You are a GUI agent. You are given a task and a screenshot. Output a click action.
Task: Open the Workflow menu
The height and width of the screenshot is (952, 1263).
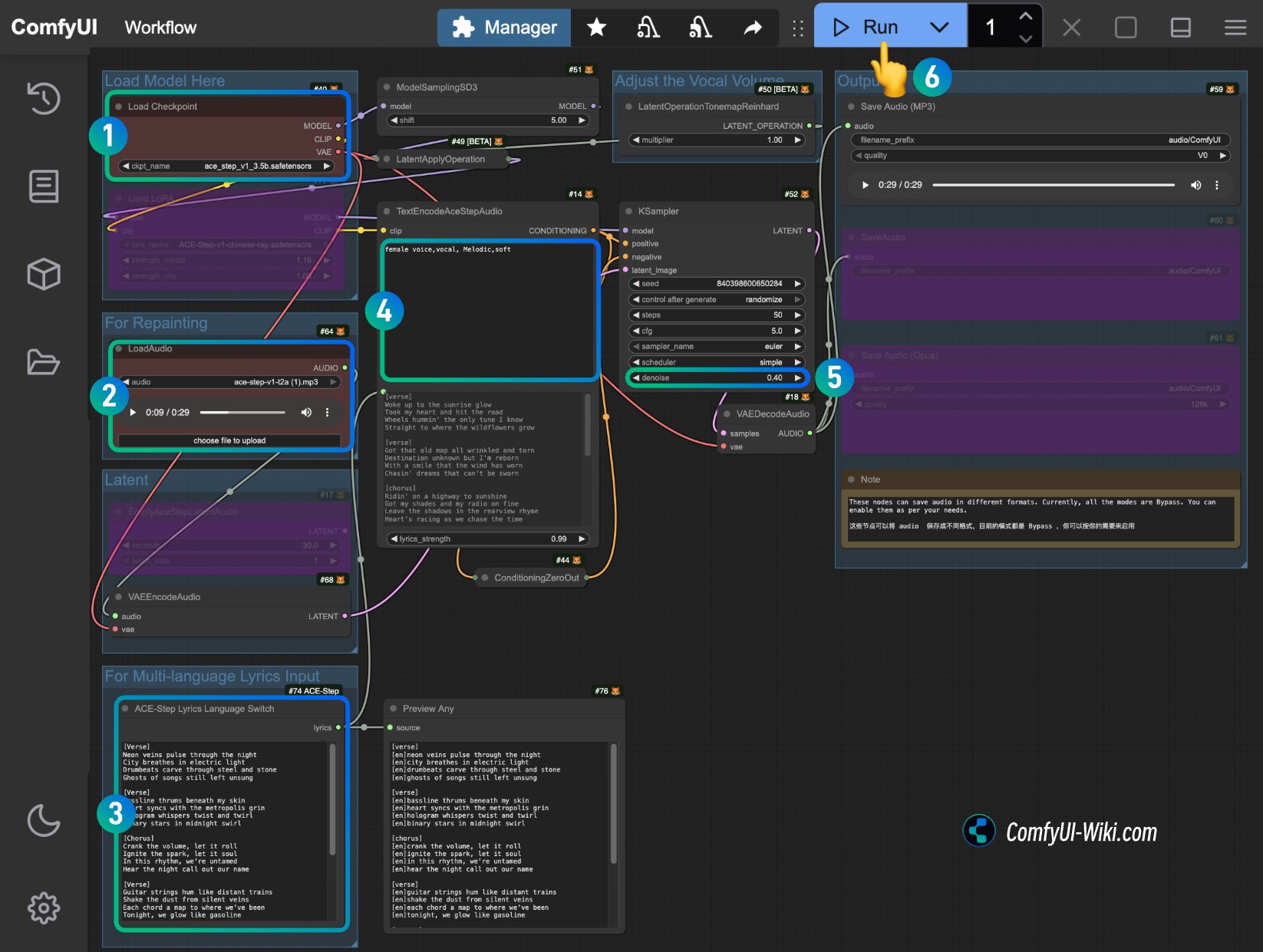pyautogui.click(x=160, y=28)
